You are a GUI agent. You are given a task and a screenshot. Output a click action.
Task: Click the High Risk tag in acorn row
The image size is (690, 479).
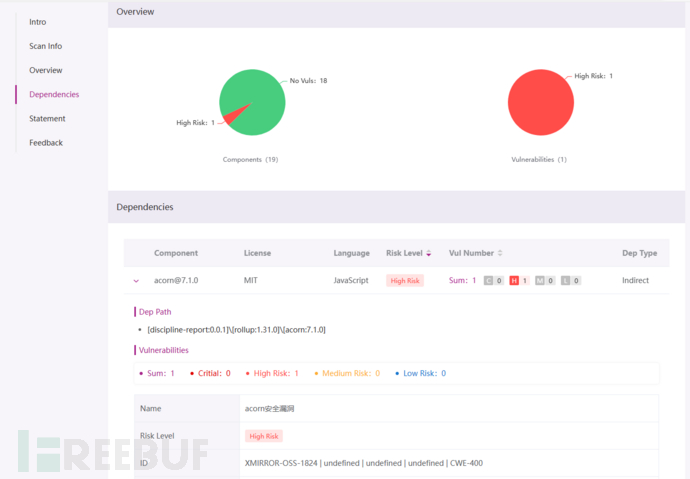pos(405,281)
